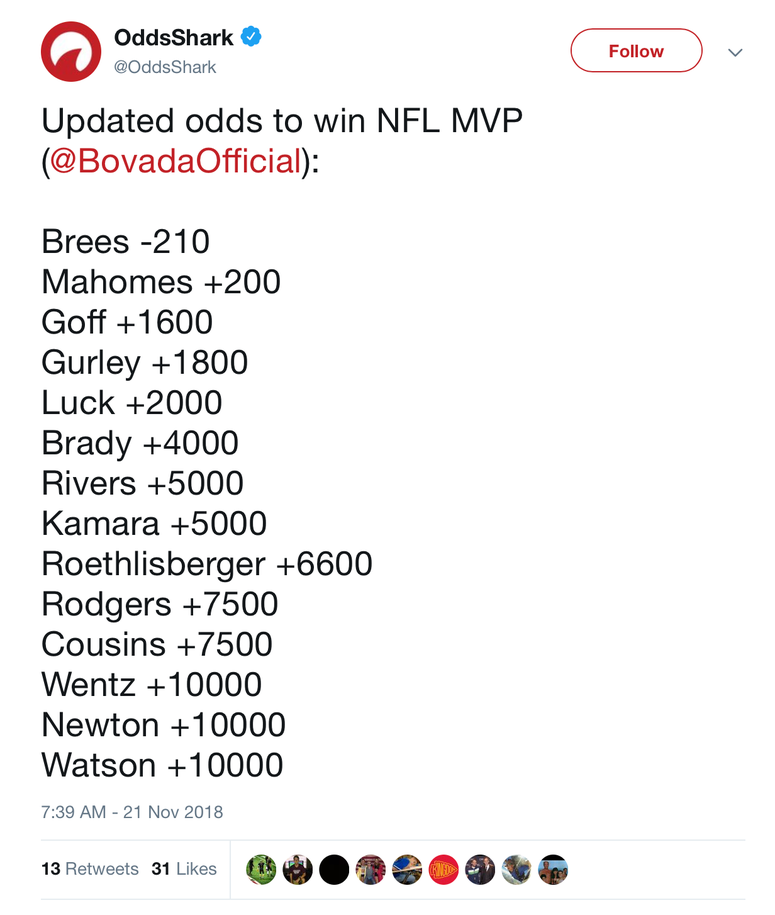This screenshot has height=915, width=775.
Task: Open the 7:39 AM - 21 Nov 2018 timestamp
Action: tap(132, 812)
